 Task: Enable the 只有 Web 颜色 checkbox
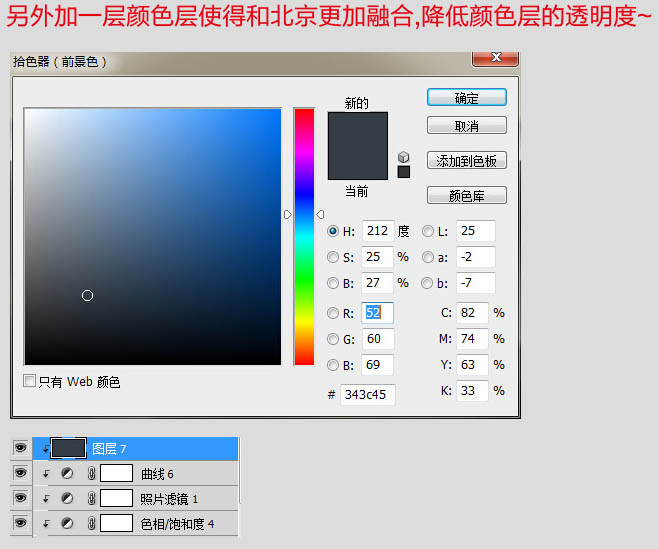pos(29,380)
